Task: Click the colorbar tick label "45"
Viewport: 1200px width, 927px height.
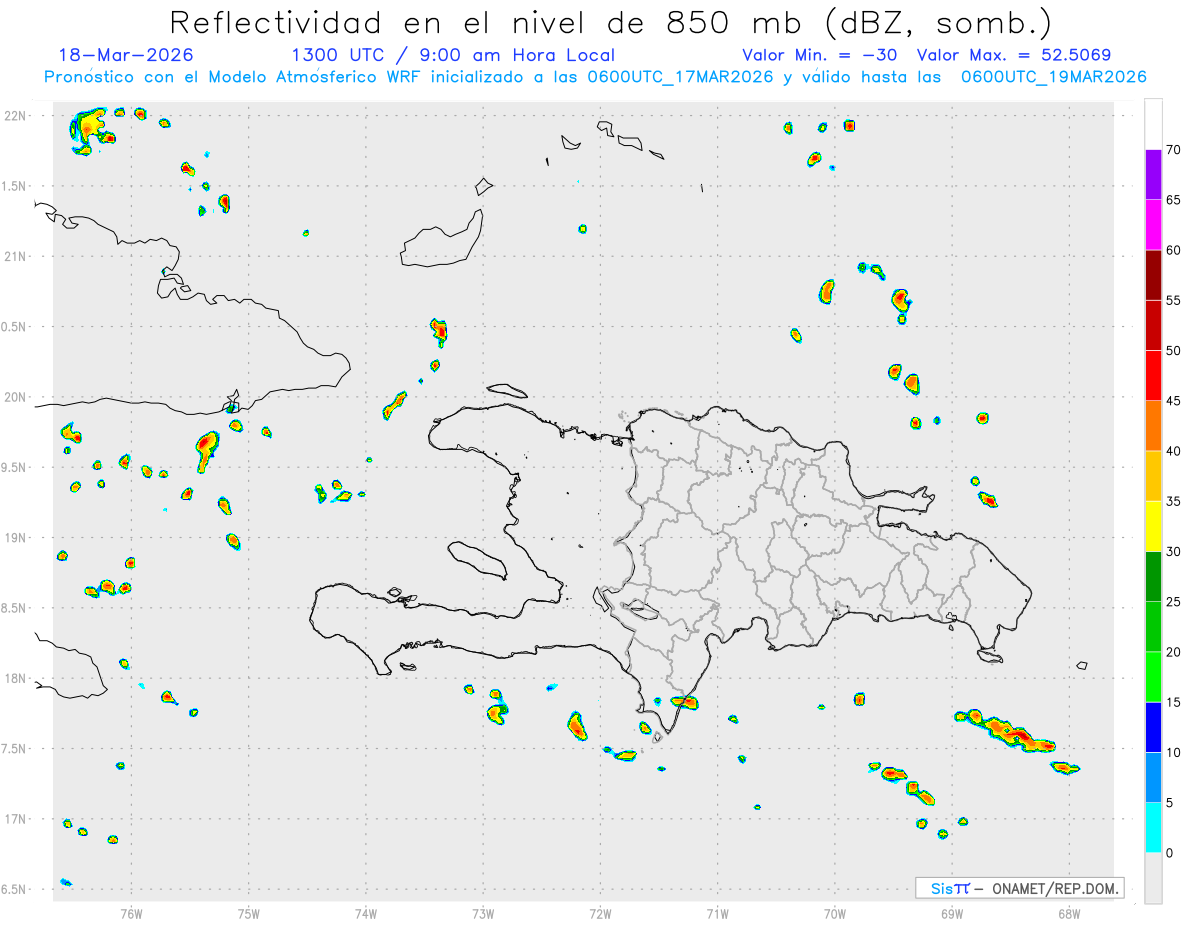Action: point(1173,401)
